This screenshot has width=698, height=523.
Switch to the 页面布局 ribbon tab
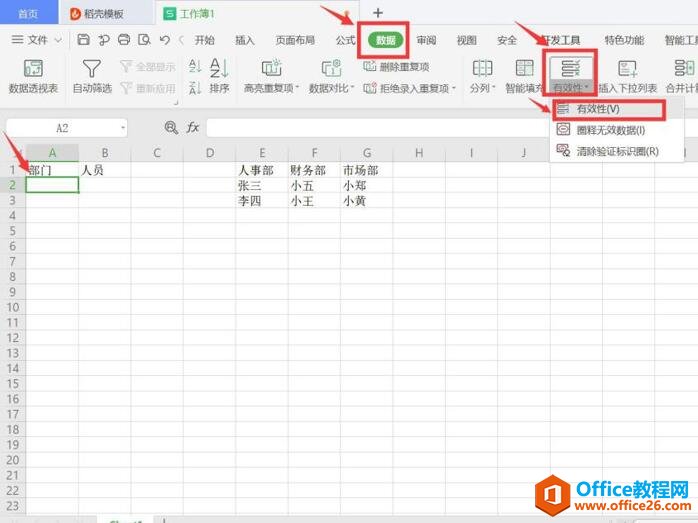[295, 40]
